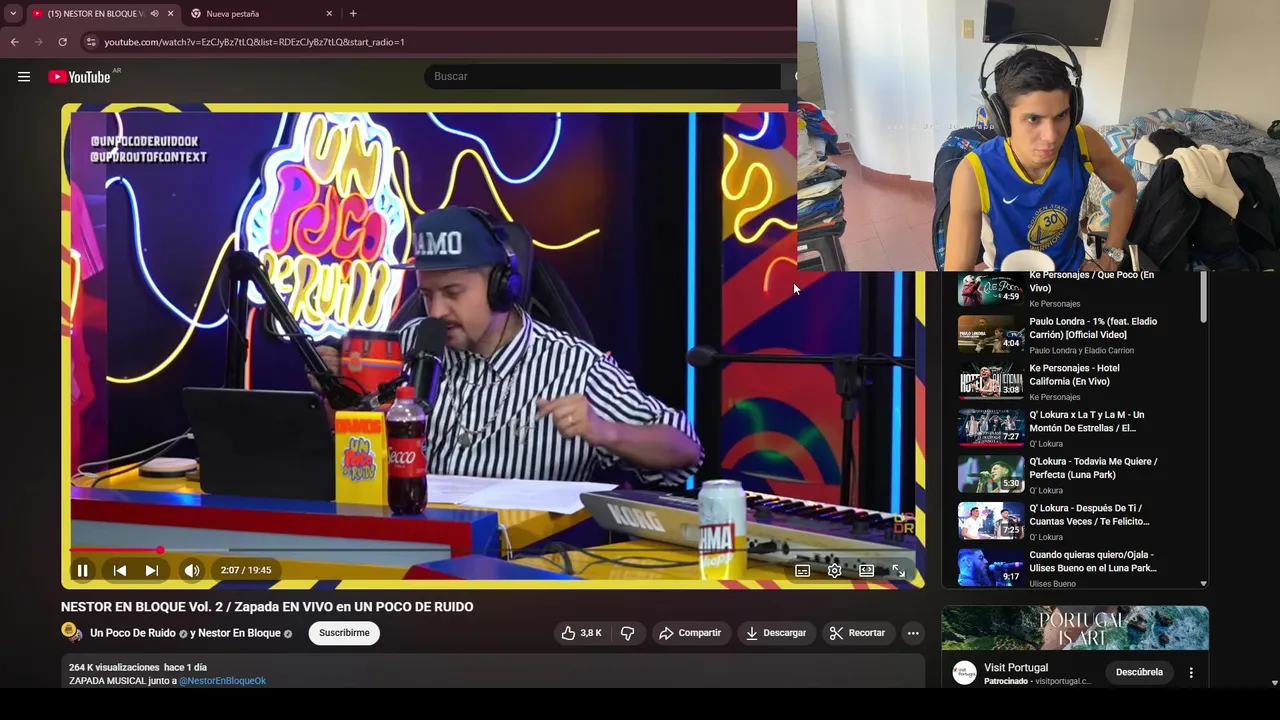Click the 2:07 / 19:45 time display
The image size is (1280, 720).
click(x=246, y=570)
